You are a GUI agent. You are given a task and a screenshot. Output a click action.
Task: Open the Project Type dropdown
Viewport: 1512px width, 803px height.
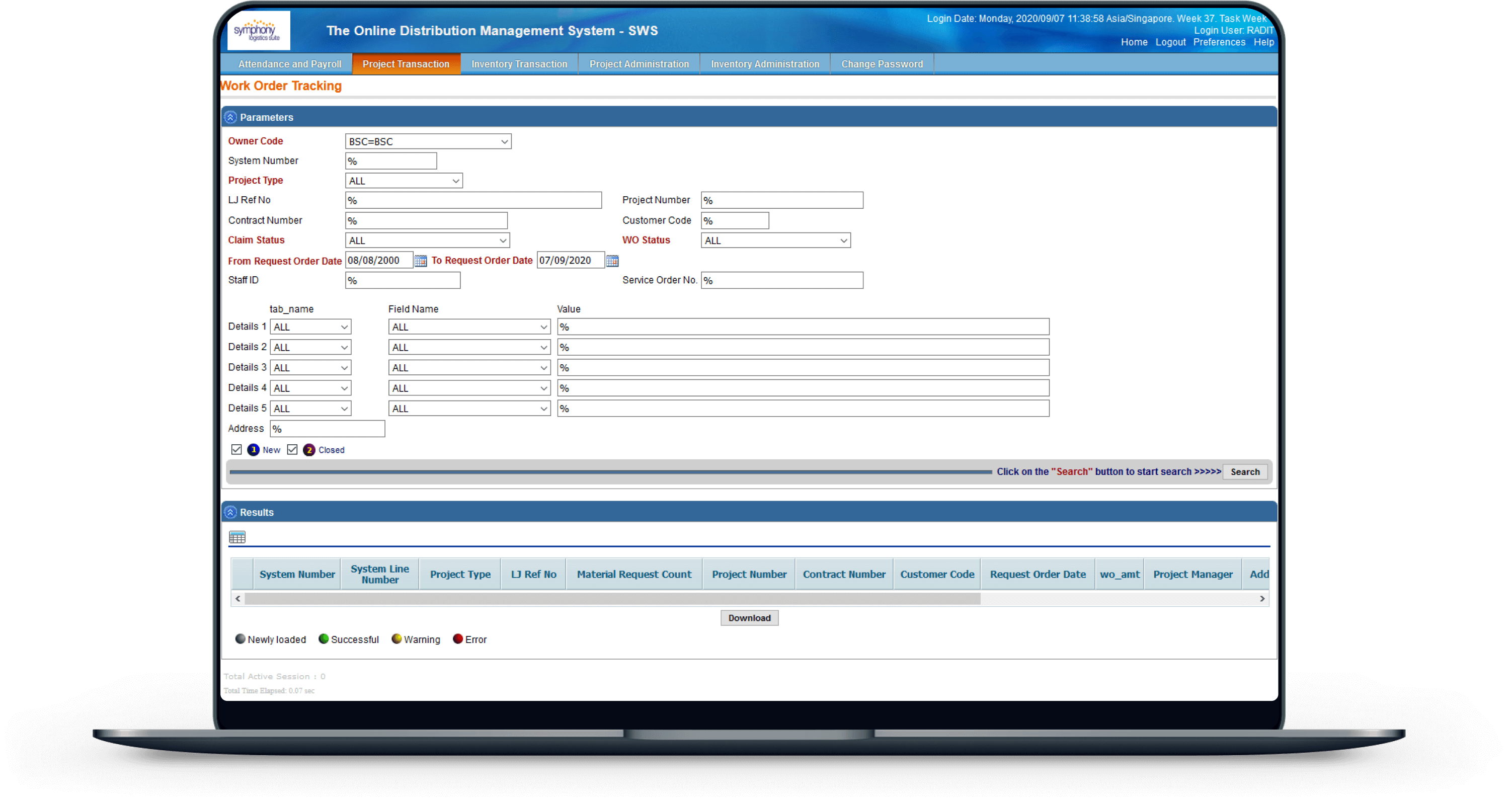[x=404, y=181]
